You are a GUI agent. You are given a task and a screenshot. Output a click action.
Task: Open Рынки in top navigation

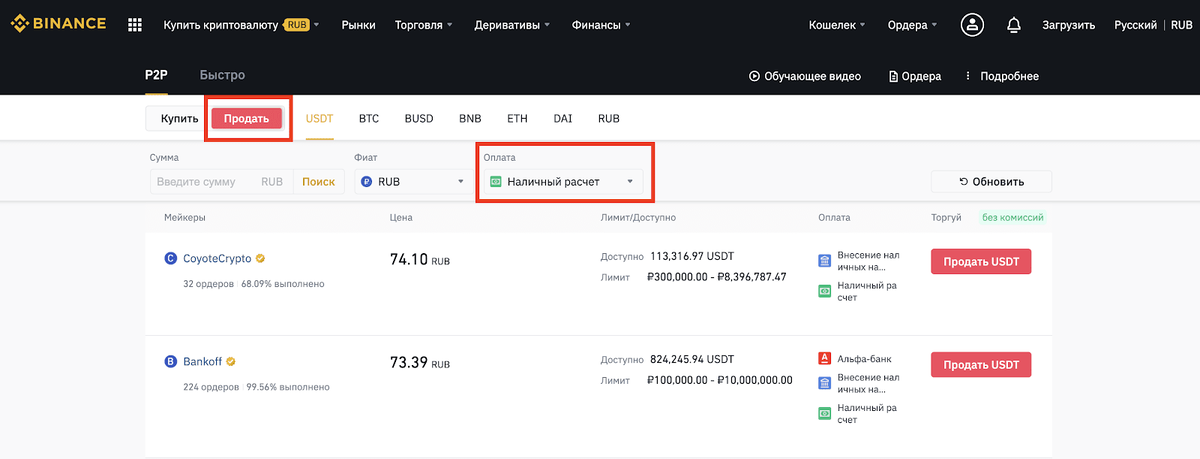[358, 25]
